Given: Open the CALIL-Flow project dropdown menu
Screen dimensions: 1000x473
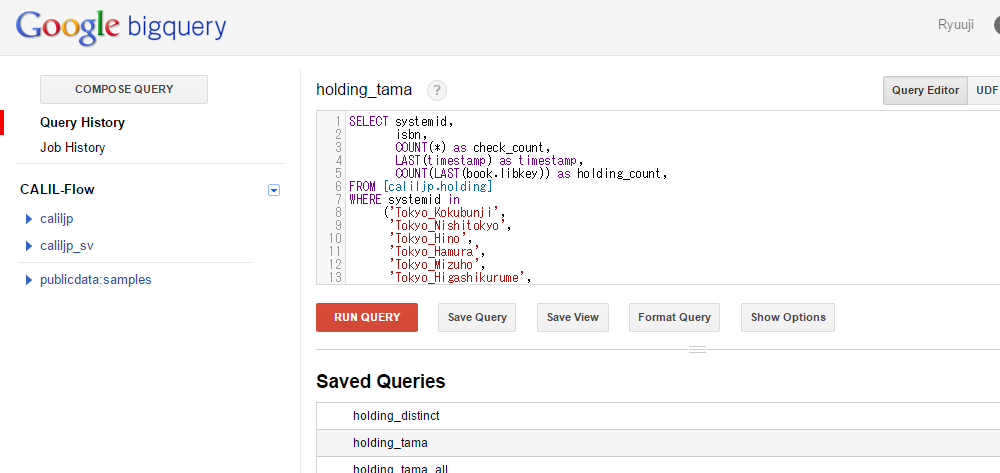Looking at the screenshot, I should [x=274, y=190].
